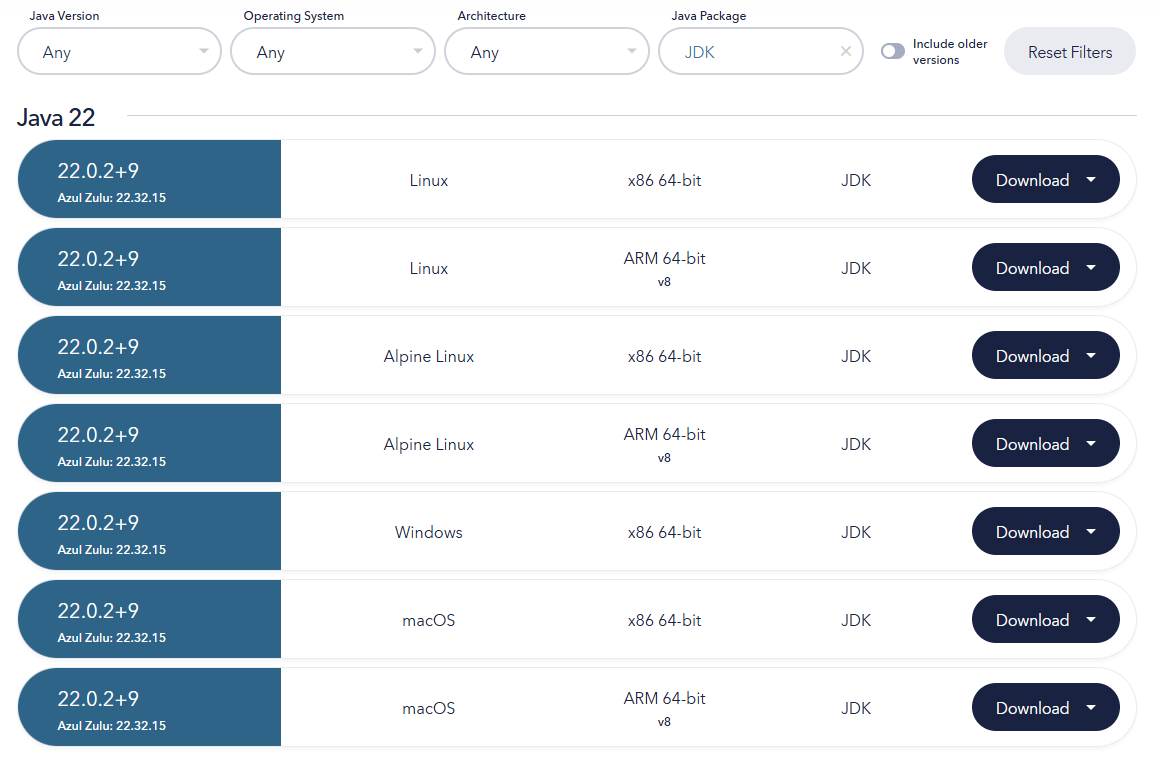Click Azul Zulu: 22.32.15 in the Windows row

click(112, 549)
